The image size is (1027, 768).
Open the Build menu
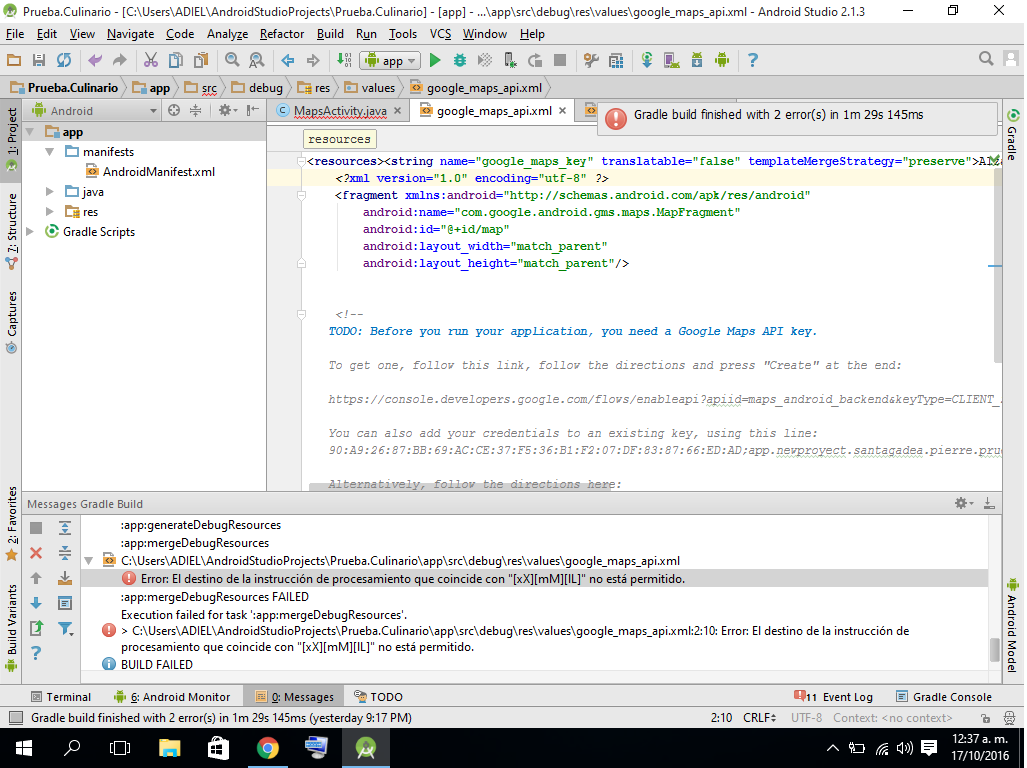[x=330, y=34]
